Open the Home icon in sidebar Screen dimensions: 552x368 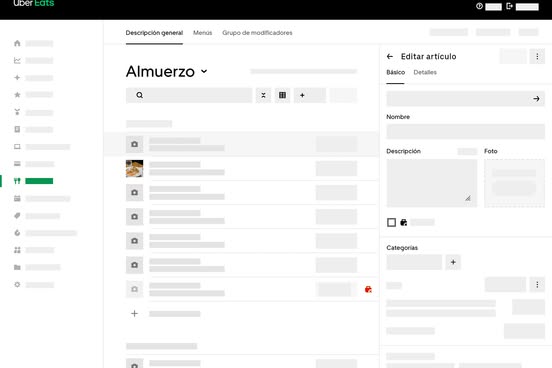coord(17,43)
